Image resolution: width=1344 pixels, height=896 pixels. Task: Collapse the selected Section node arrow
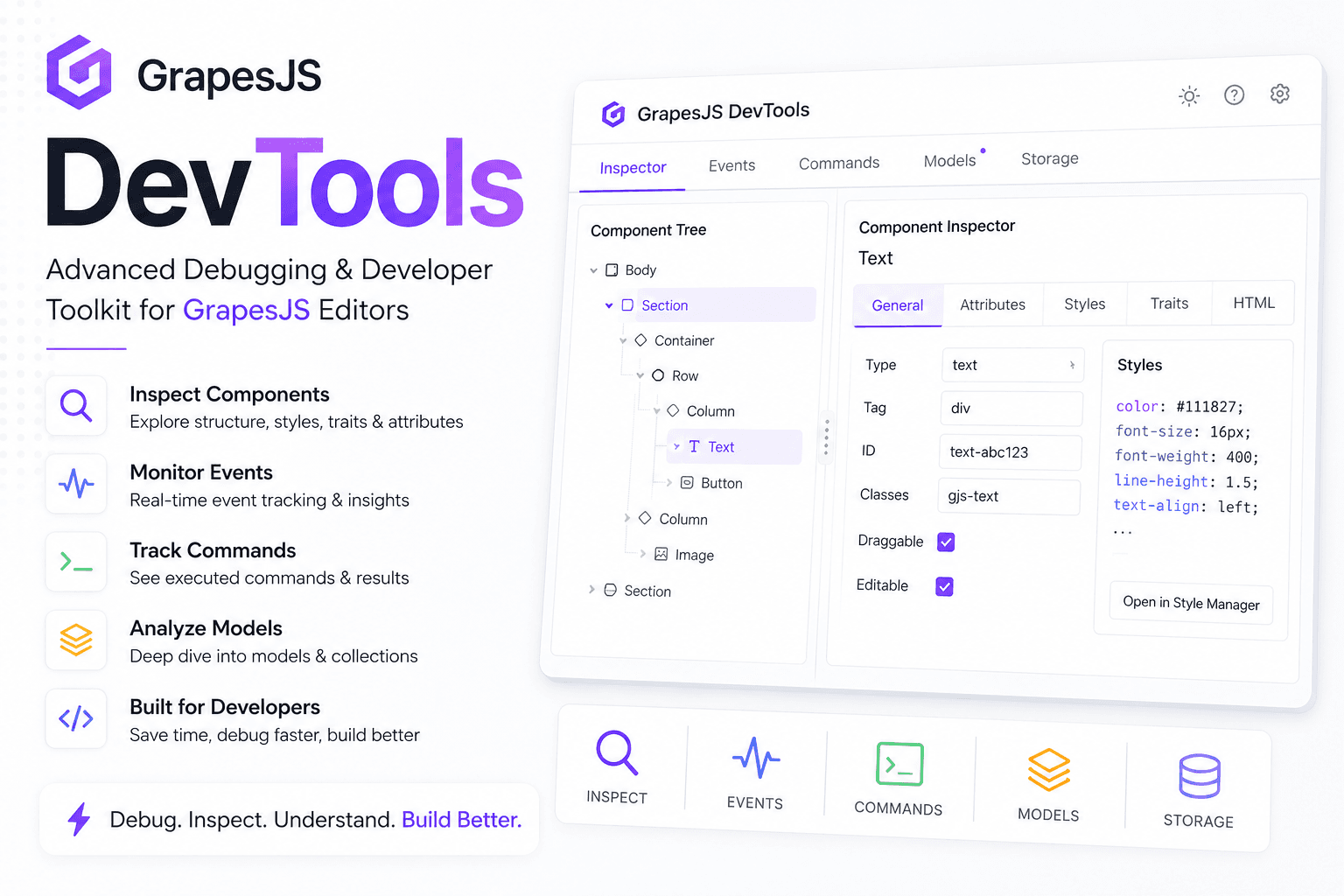[x=609, y=305]
